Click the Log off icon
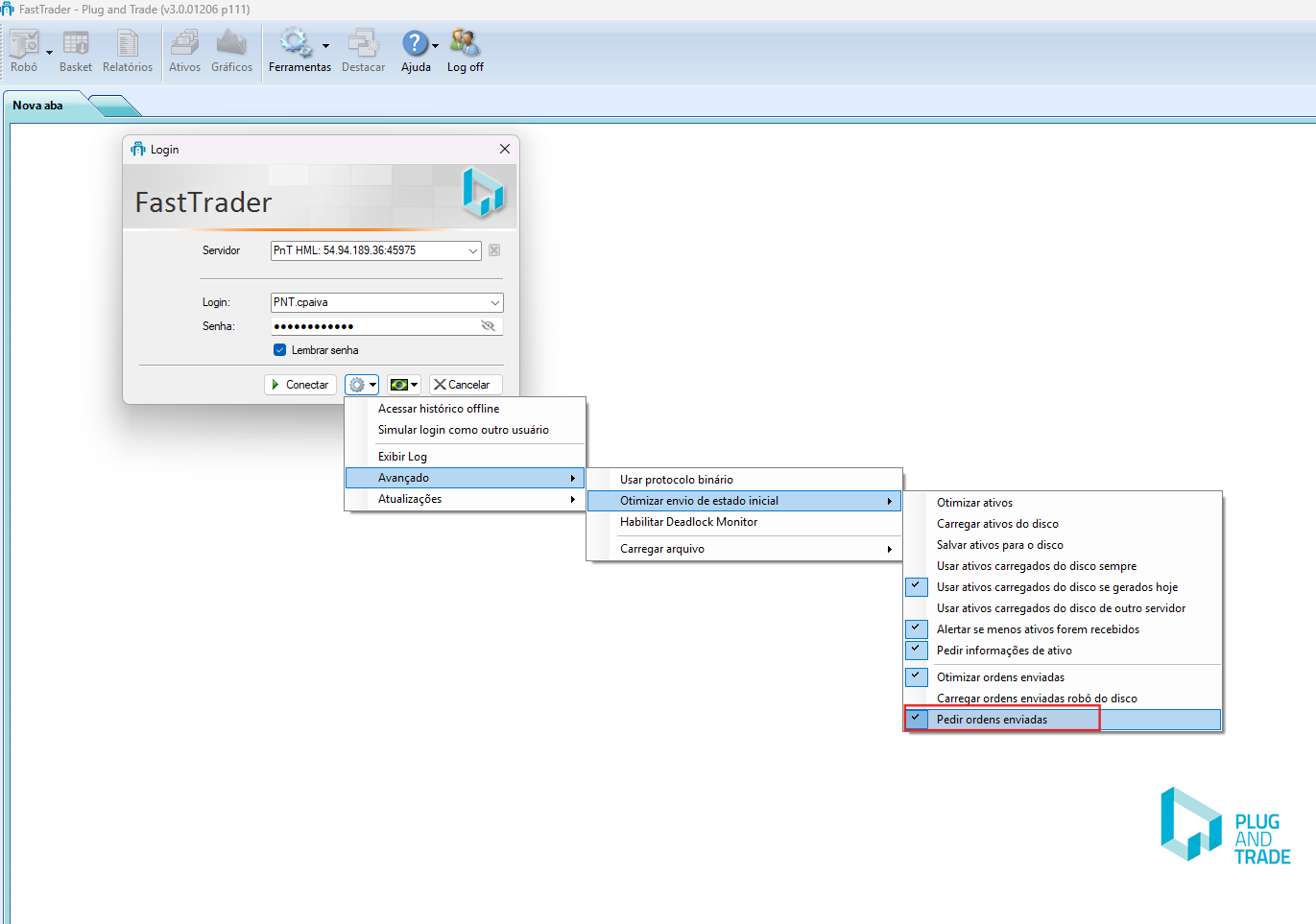The height and width of the screenshot is (924, 1316). (465, 44)
